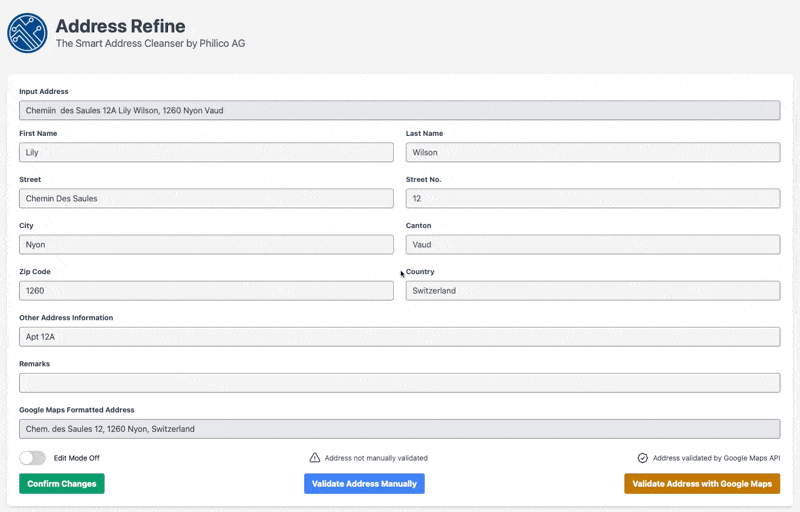Click the Canton field showing Vaud
Viewport: 800px width, 512px height.
[592, 244]
